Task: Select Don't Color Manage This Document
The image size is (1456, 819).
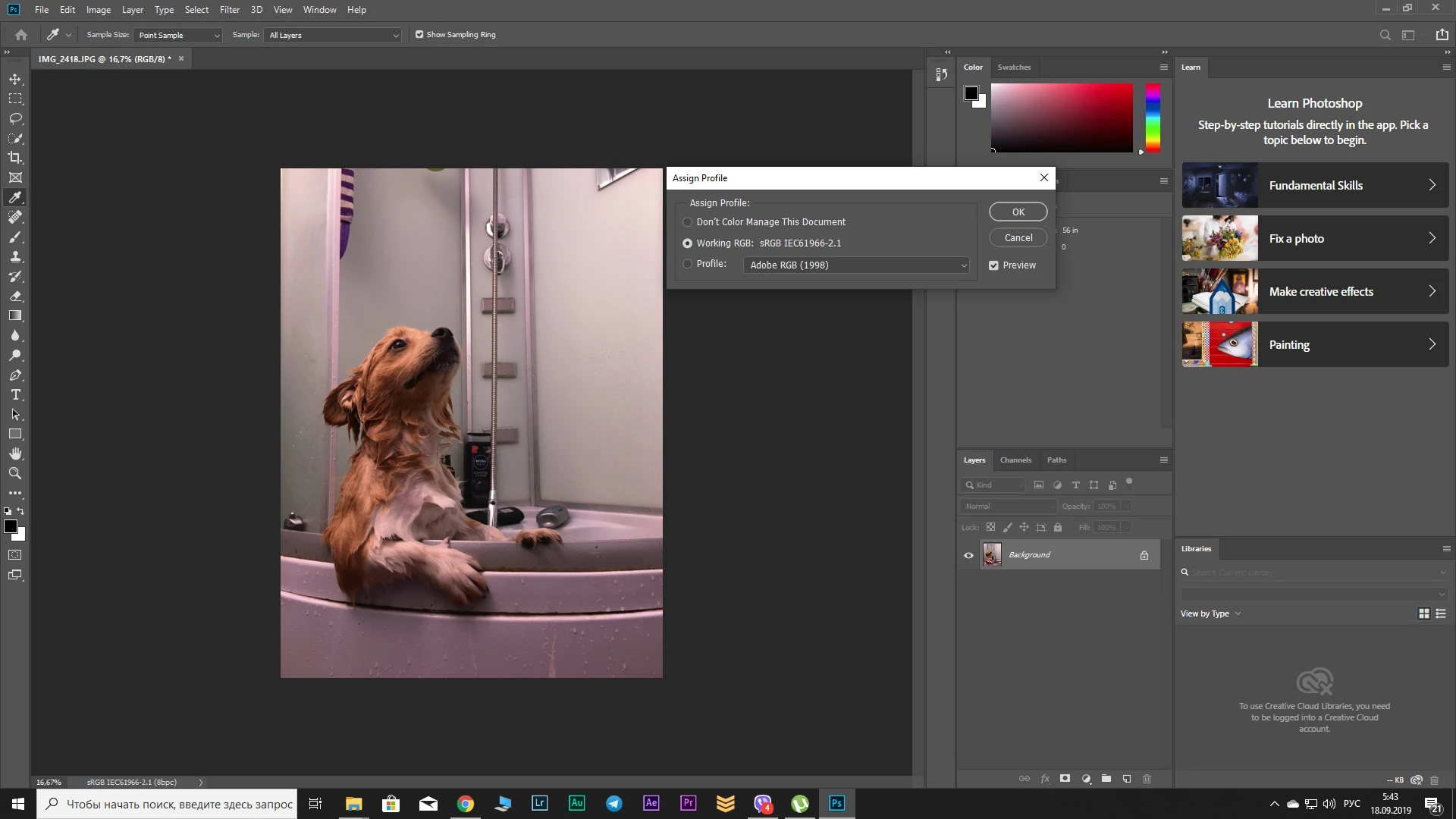Action: pos(688,222)
